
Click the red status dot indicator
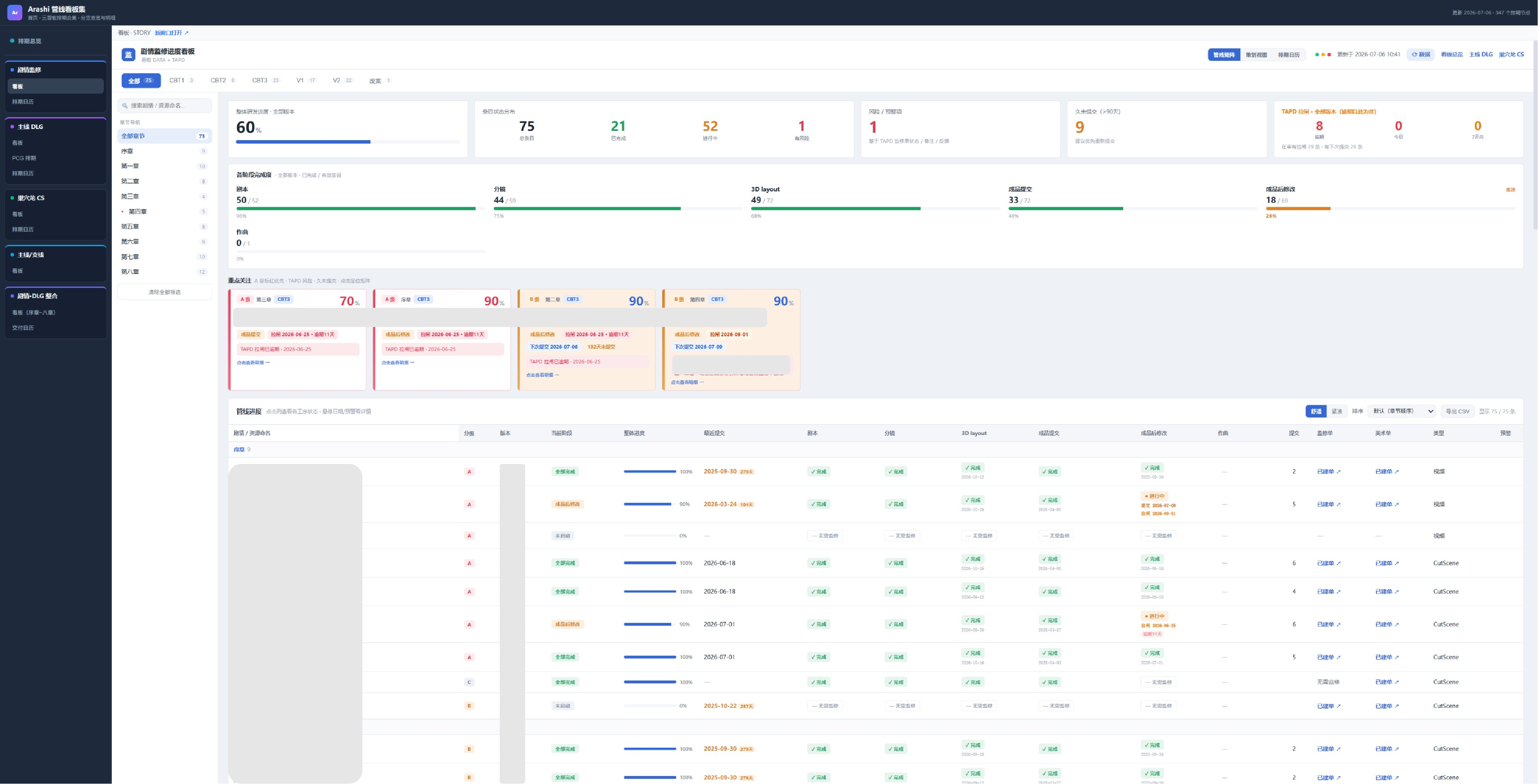(1329, 55)
